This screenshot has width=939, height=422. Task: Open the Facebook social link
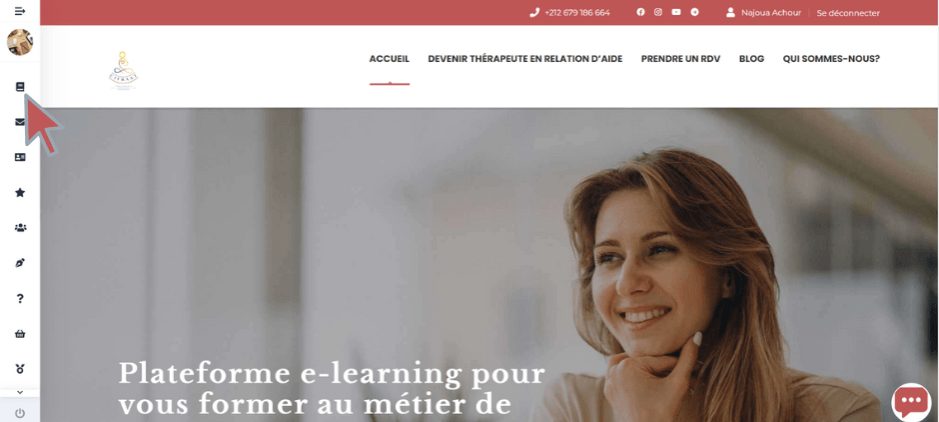[x=640, y=12]
